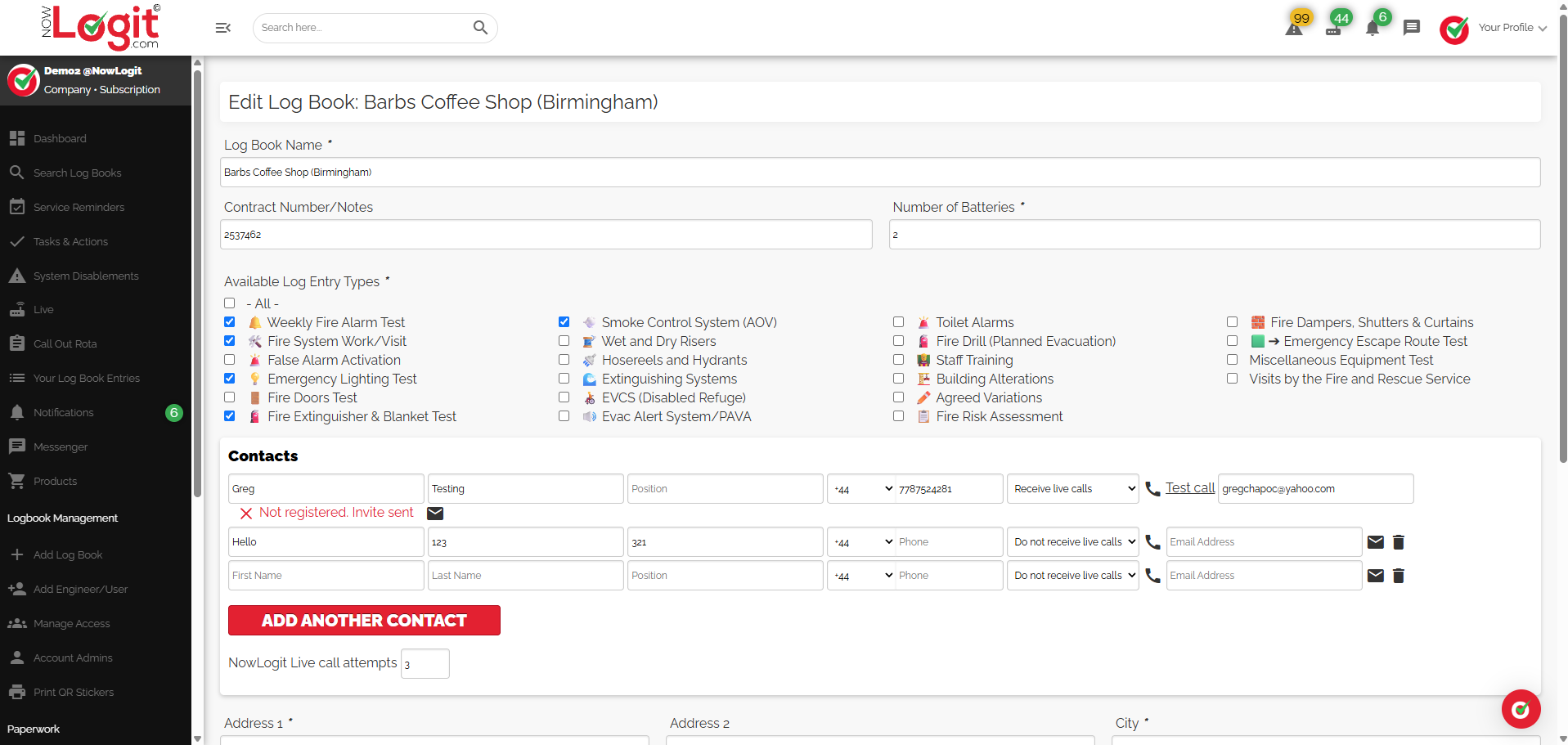Click the NowLogit logo

tap(100, 27)
